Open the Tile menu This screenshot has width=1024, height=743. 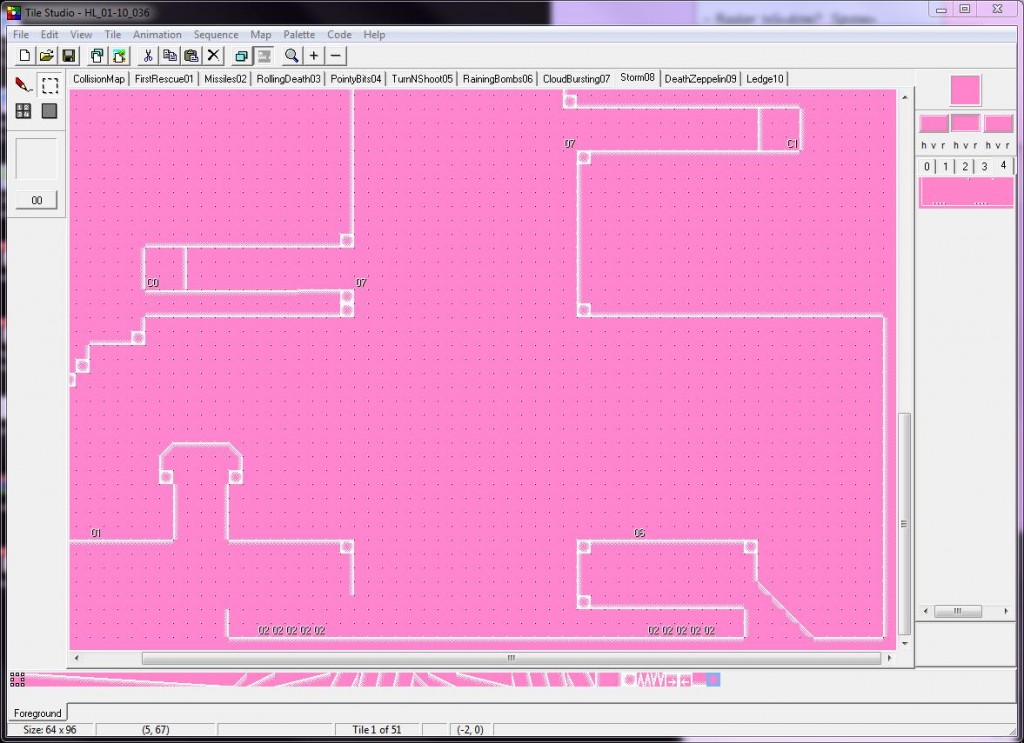tap(113, 35)
